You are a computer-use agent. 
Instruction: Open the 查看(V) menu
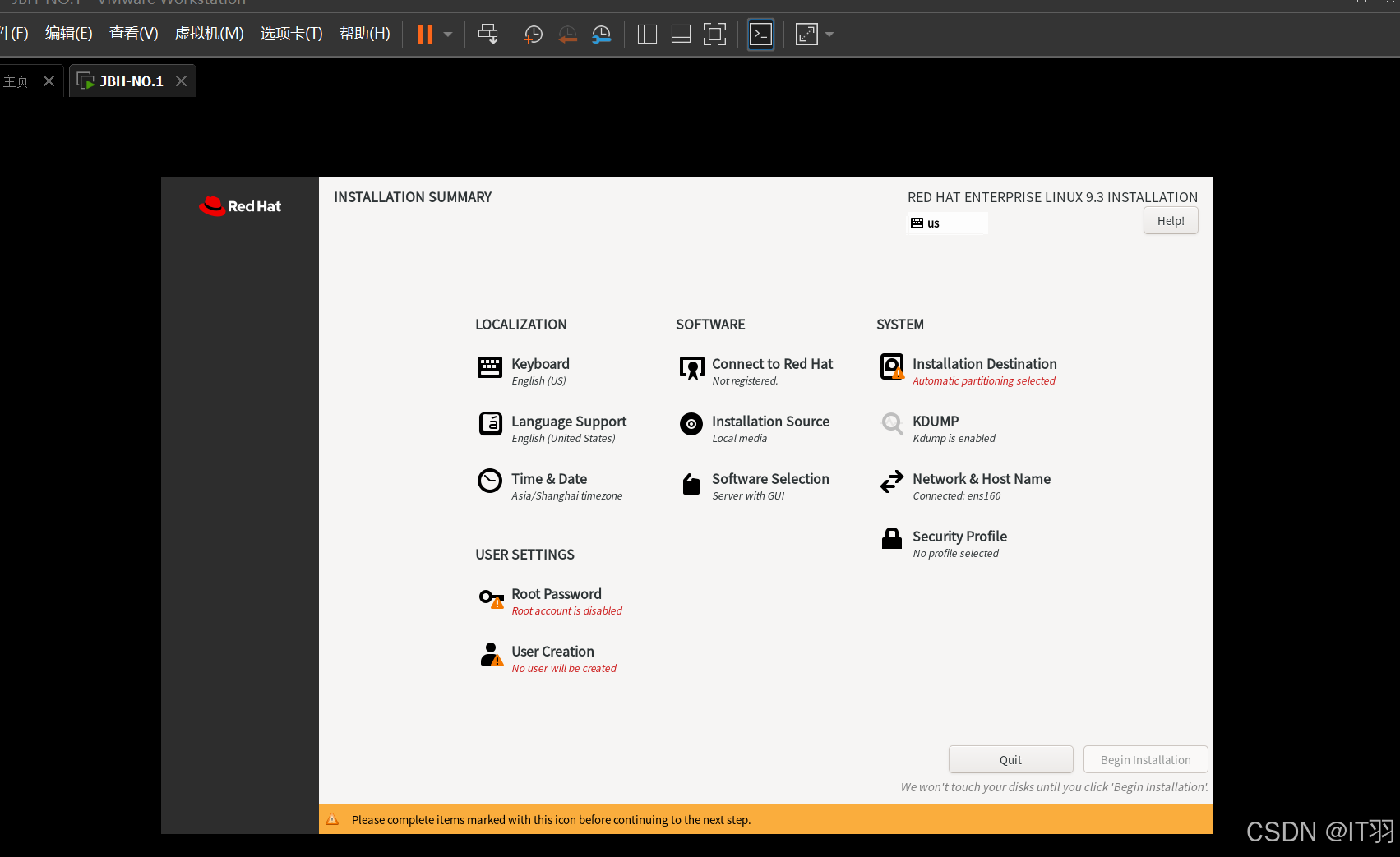point(133,34)
